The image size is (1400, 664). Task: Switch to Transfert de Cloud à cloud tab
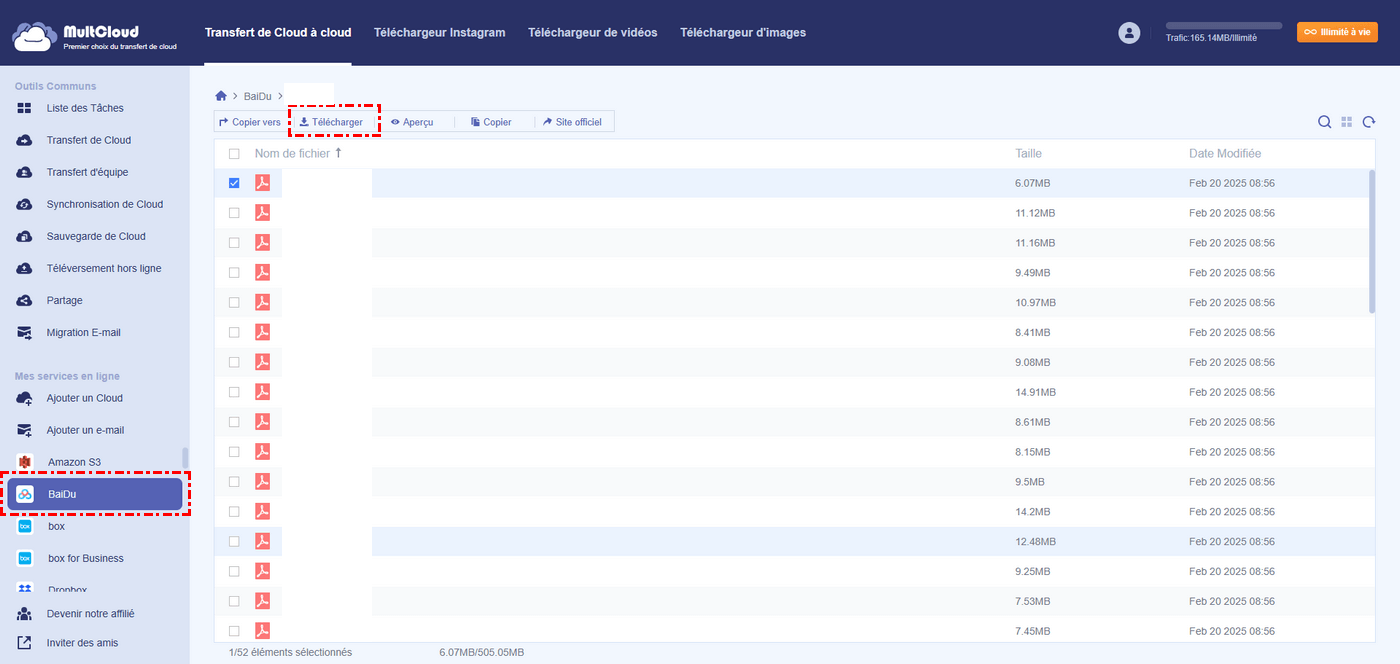278,33
